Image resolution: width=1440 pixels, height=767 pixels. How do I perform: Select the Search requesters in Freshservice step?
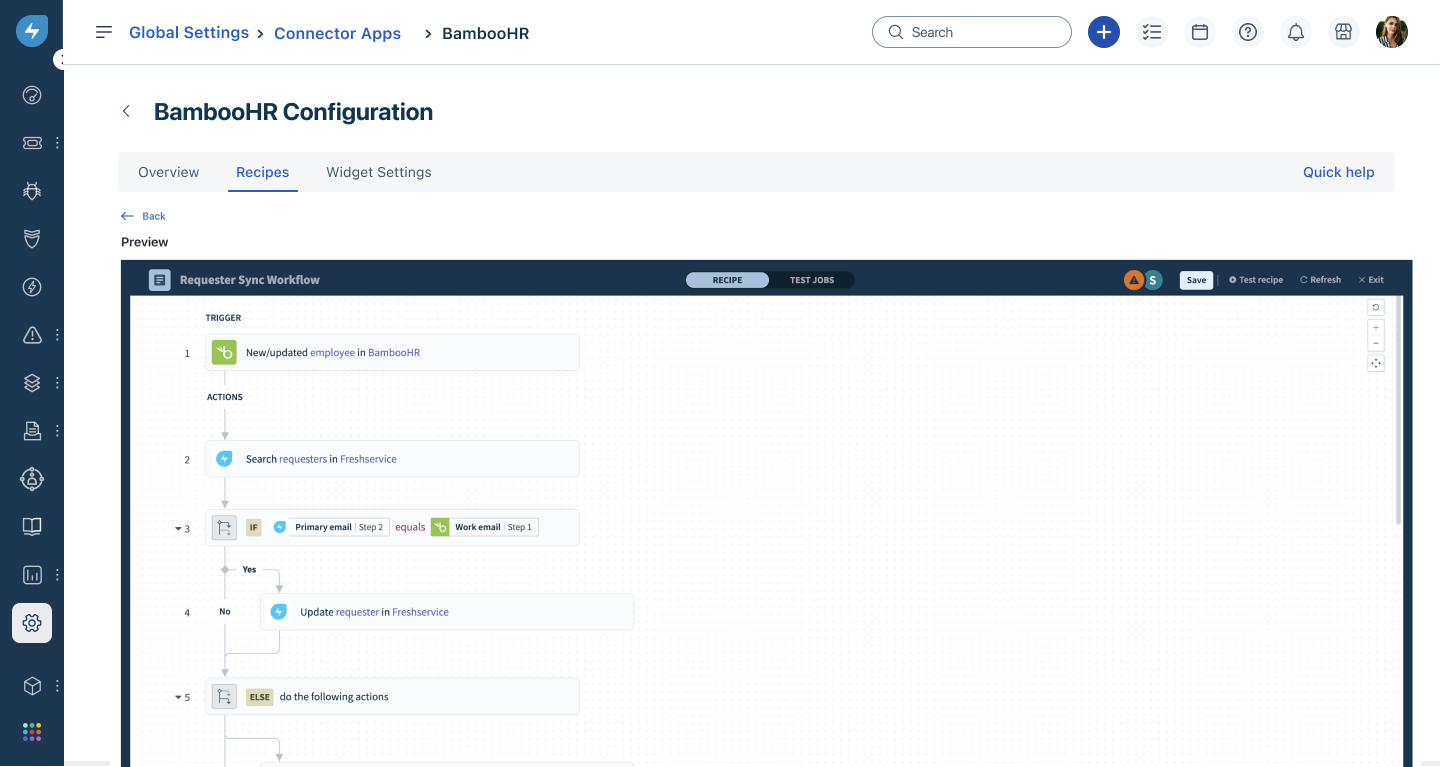(393, 459)
